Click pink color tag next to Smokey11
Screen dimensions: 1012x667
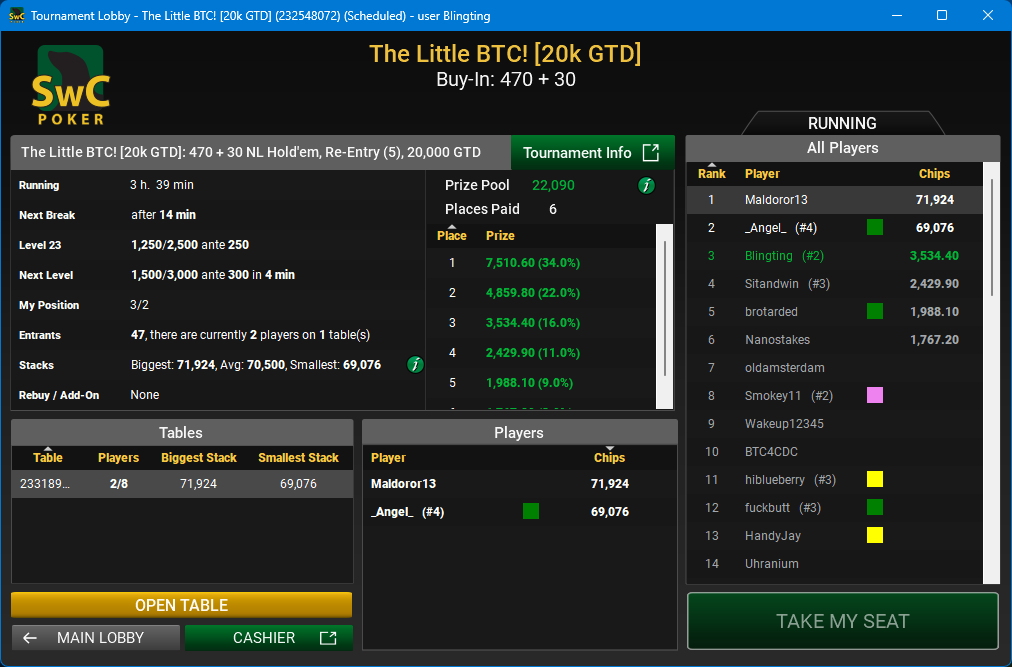coord(875,395)
